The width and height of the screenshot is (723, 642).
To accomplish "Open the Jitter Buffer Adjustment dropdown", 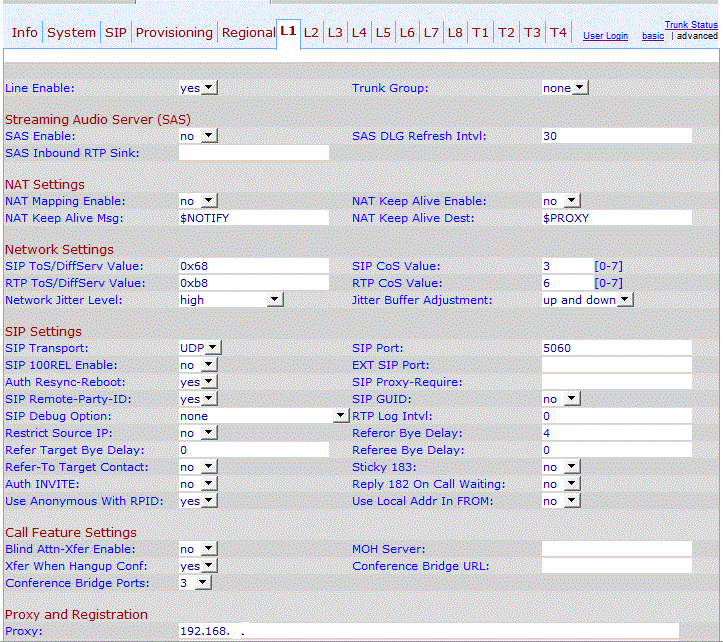I will (x=587, y=300).
